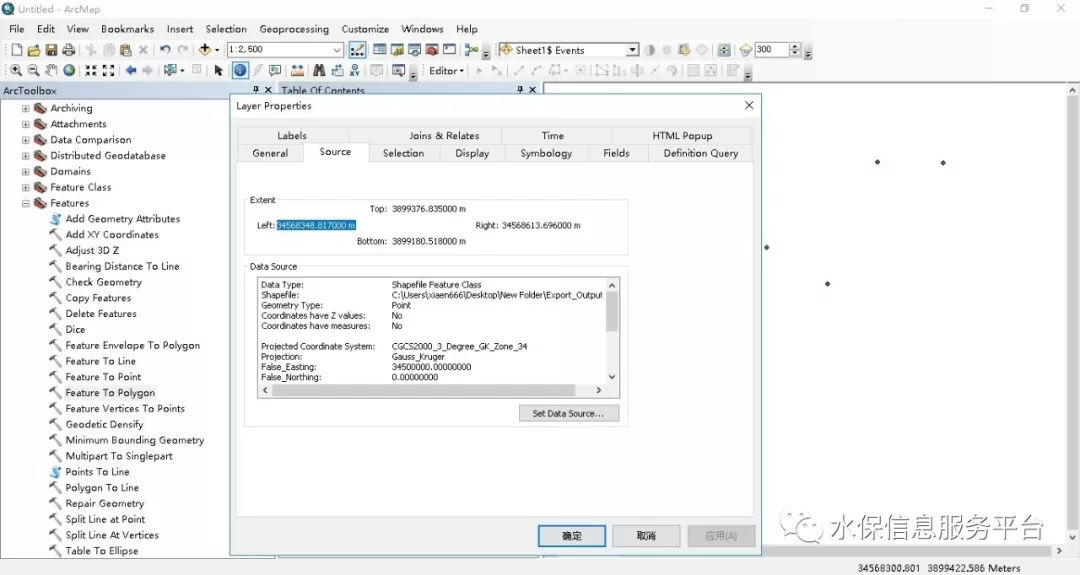The image size is (1080, 575).
Task: Open the Editor dropdown menu
Action: (x=446, y=70)
